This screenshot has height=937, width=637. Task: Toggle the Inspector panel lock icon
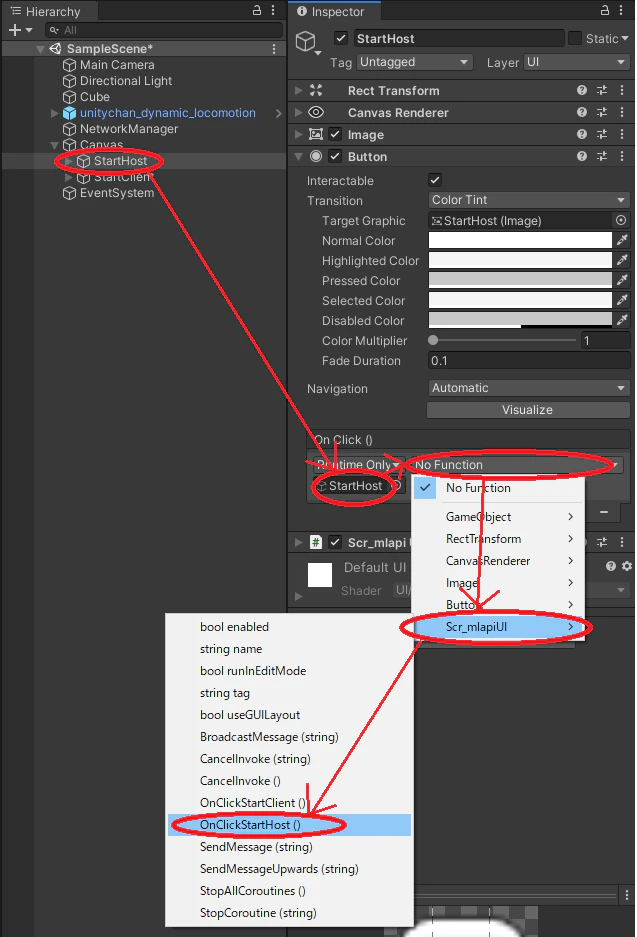[604, 10]
